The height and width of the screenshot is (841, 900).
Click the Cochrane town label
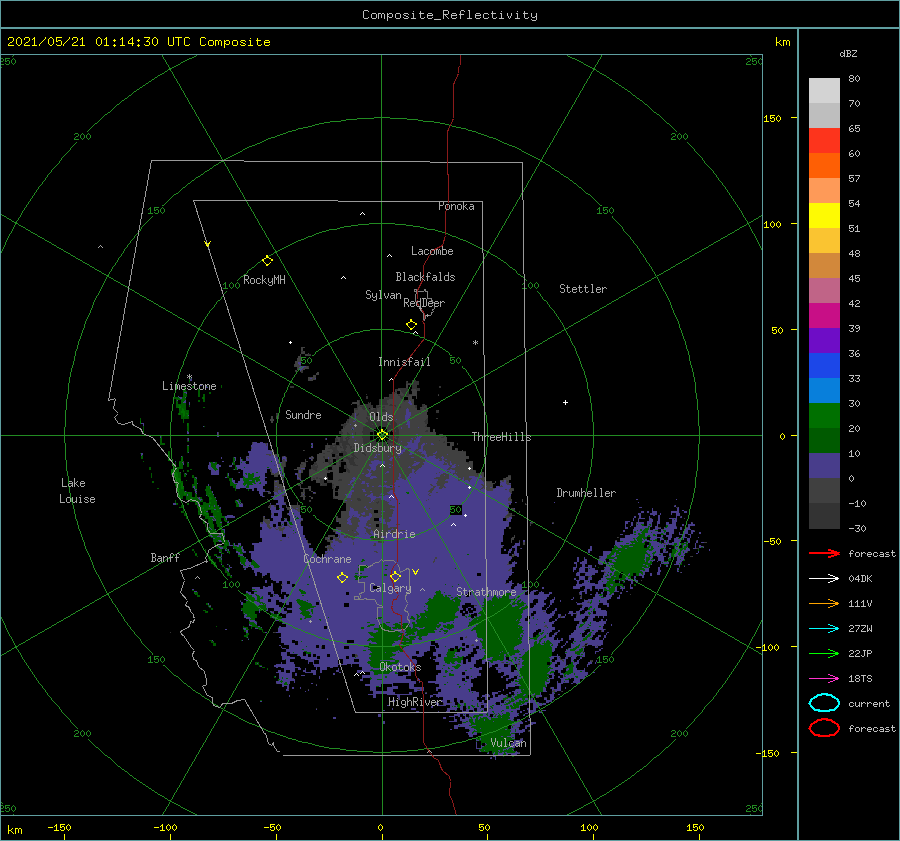coord(327,559)
